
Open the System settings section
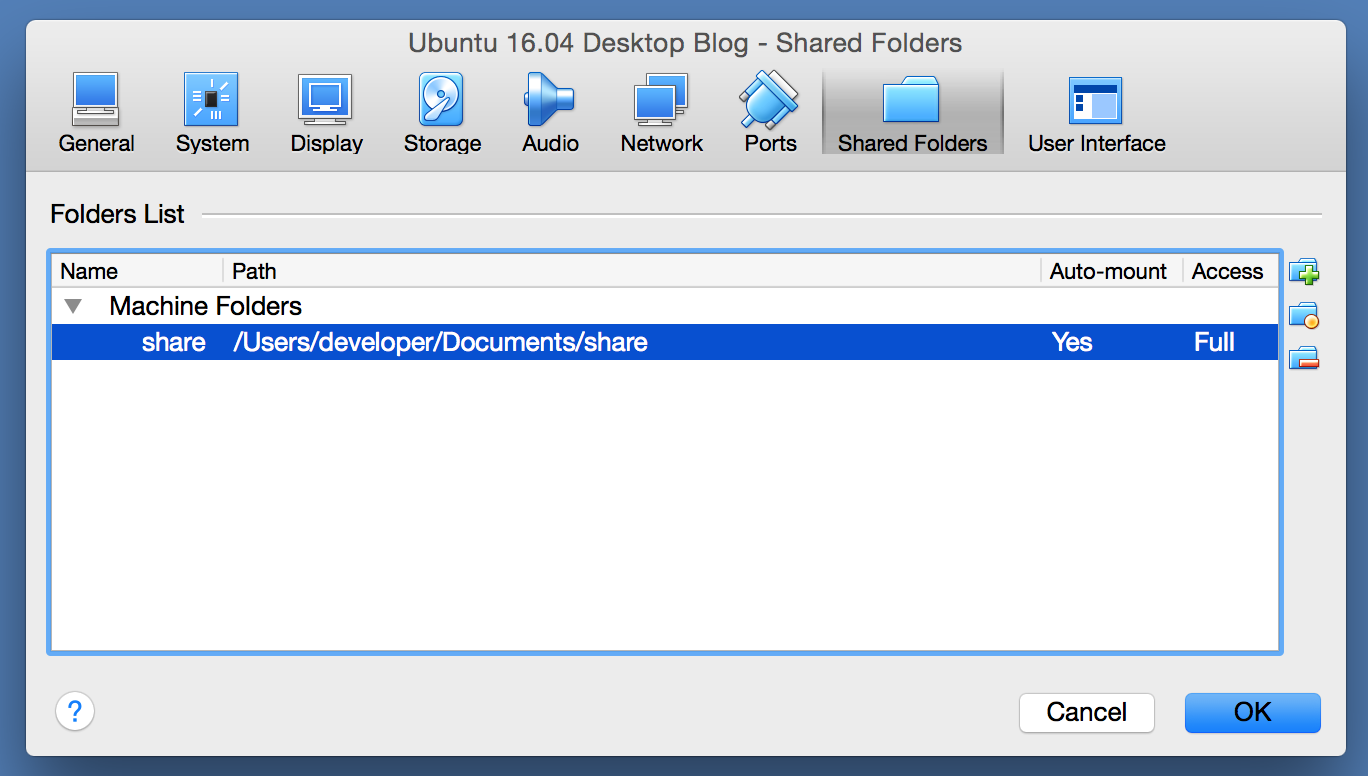[212, 113]
